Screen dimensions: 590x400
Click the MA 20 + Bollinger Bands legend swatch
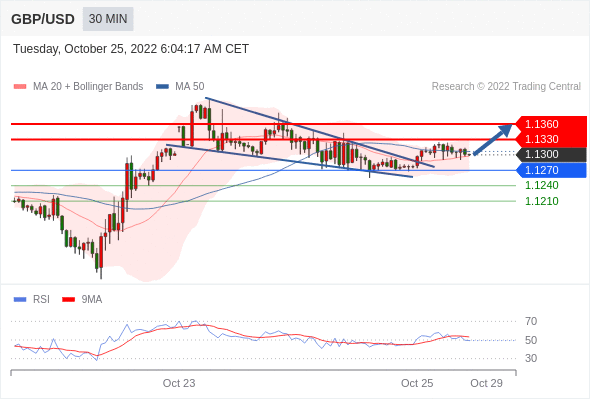click(x=20, y=87)
